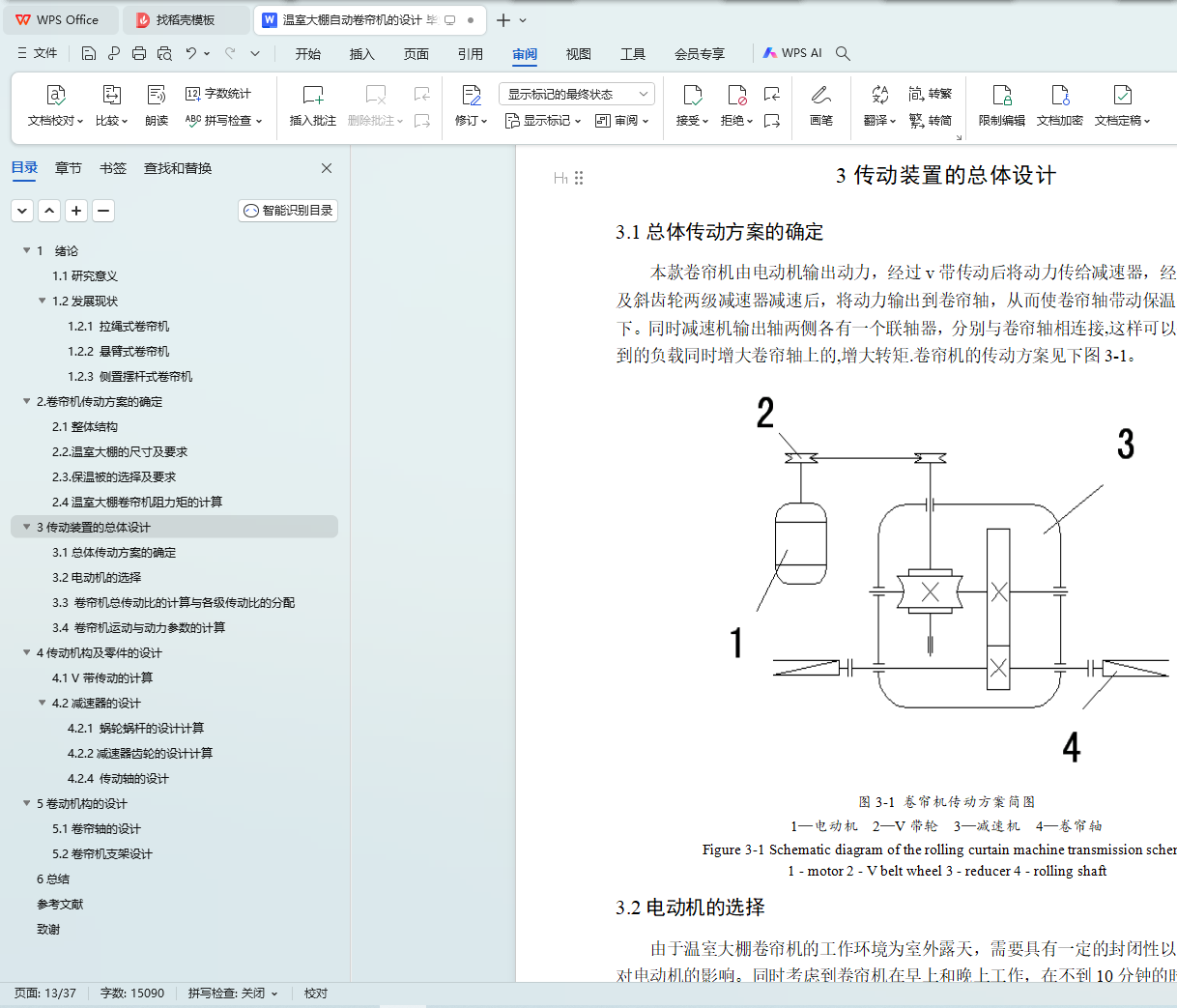Collapse '4 传动机构及零件的设计' outline node

27,652
